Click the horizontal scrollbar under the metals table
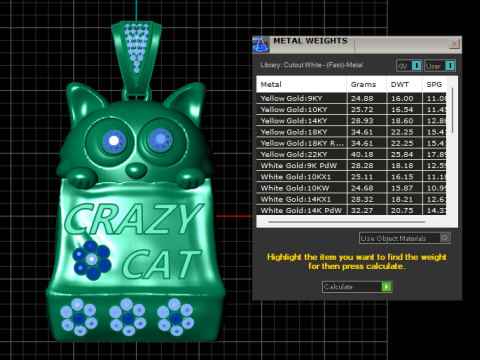Viewport: 480px width, 360px height. [x=347, y=222]
